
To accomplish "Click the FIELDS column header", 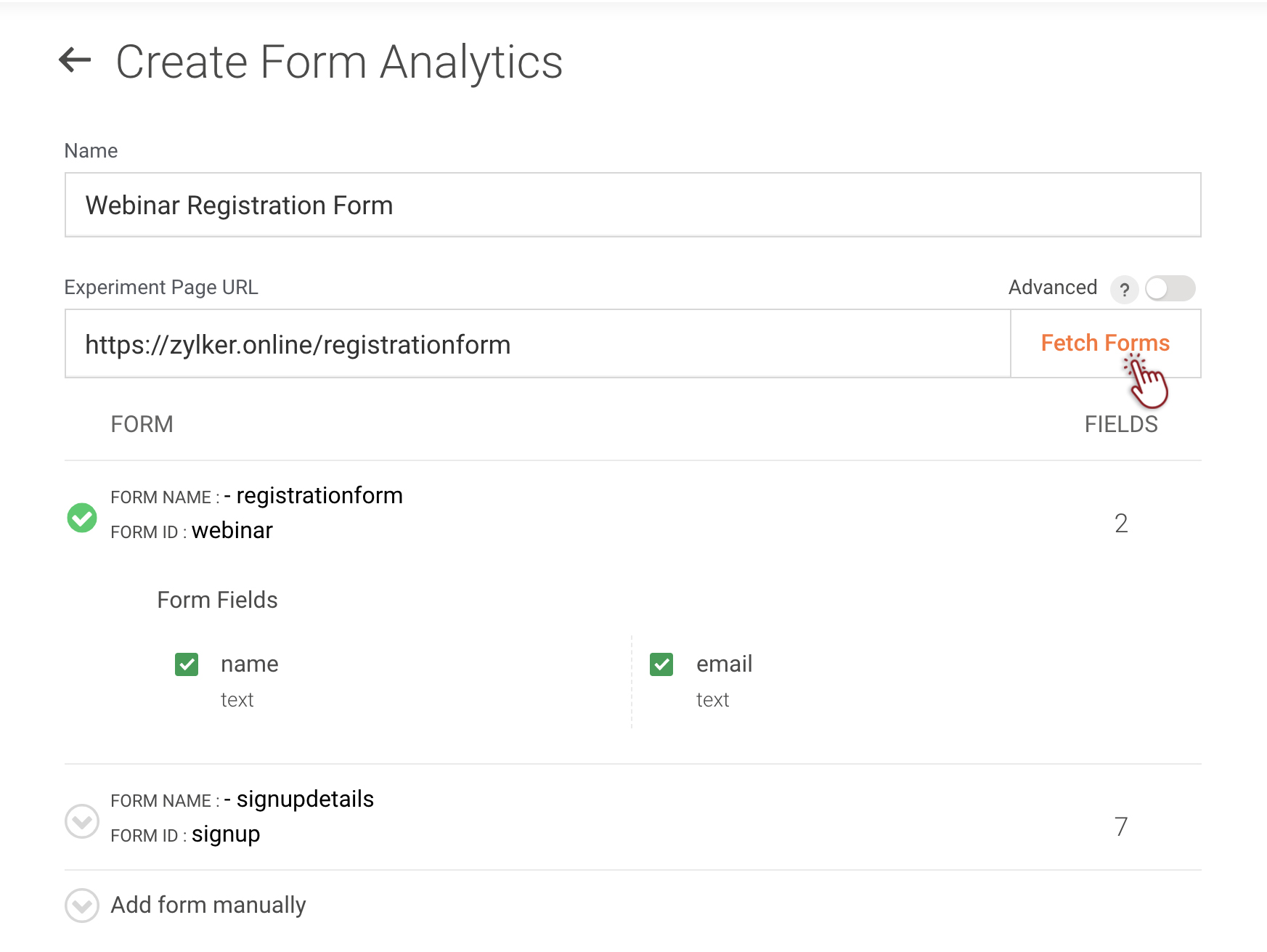I will click(1121, 424).
